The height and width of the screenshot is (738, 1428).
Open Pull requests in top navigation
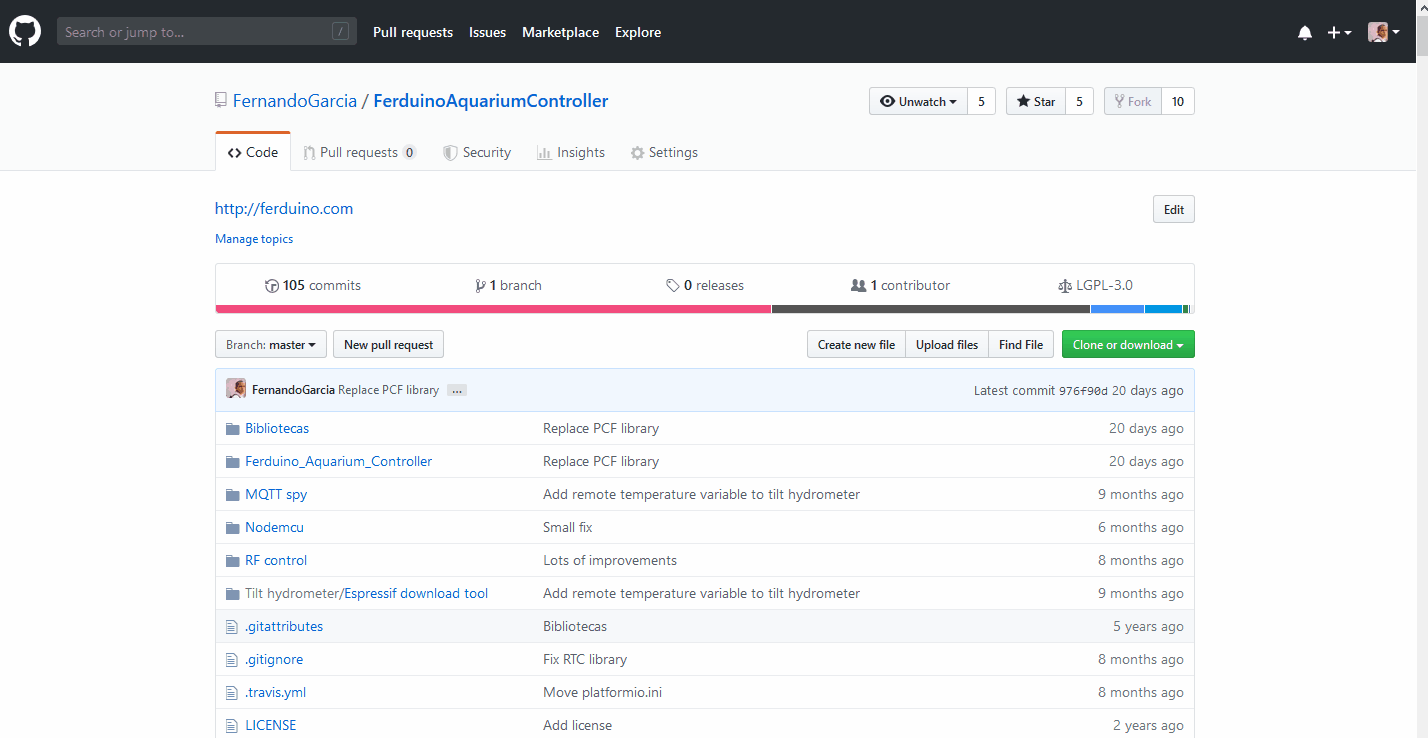tap(413, 32)
